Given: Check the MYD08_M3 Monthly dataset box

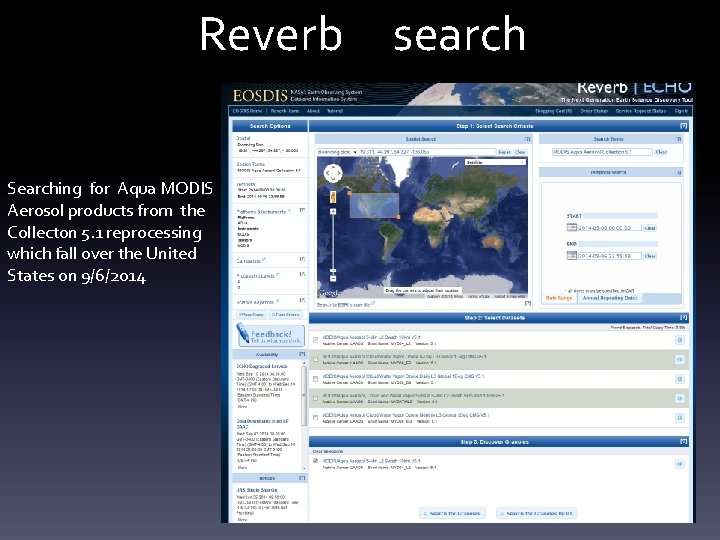Looking at the screenshot, I should click(x=315, y=418).
